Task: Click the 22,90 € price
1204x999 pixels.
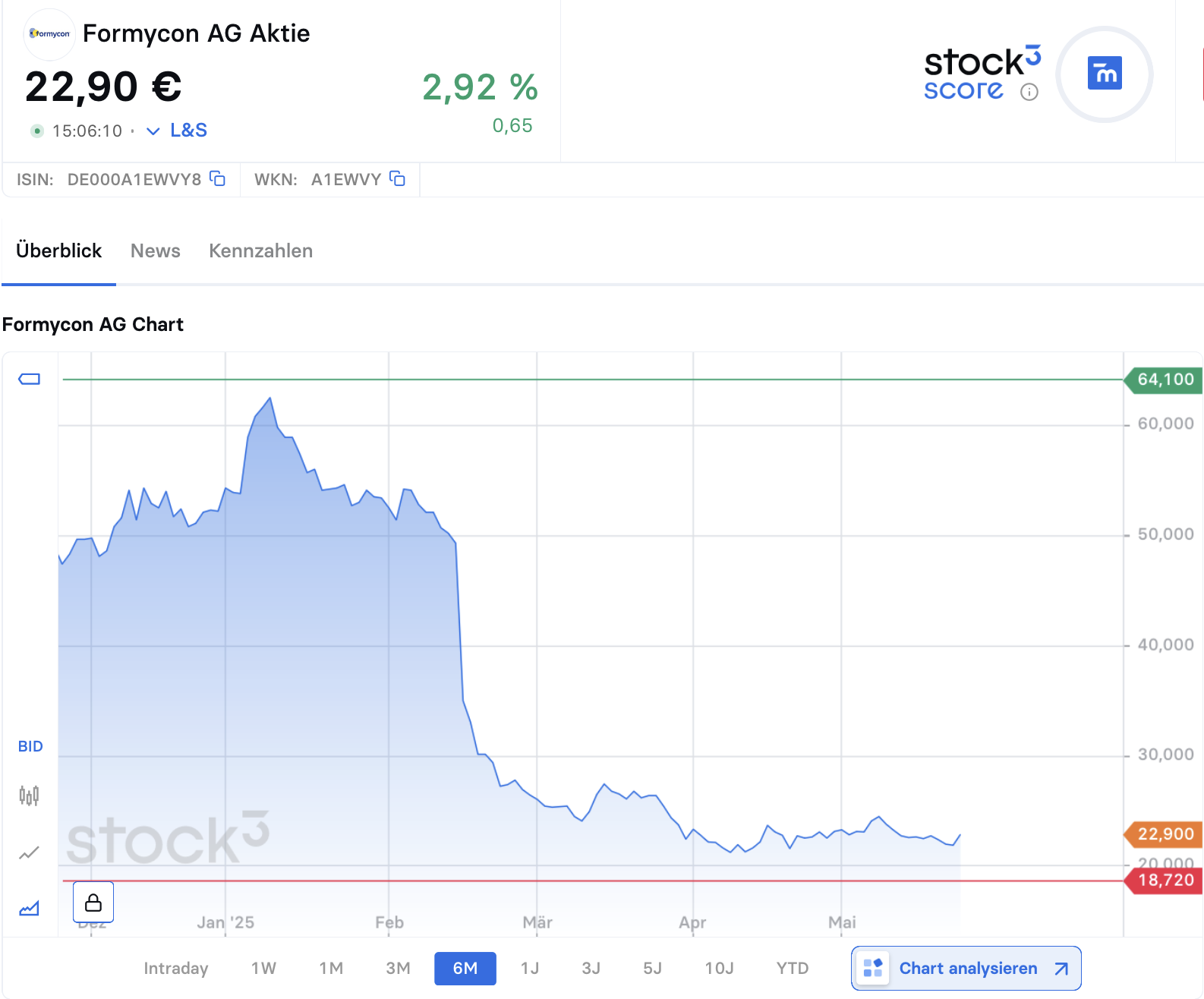Action: (x=103, y=87)
